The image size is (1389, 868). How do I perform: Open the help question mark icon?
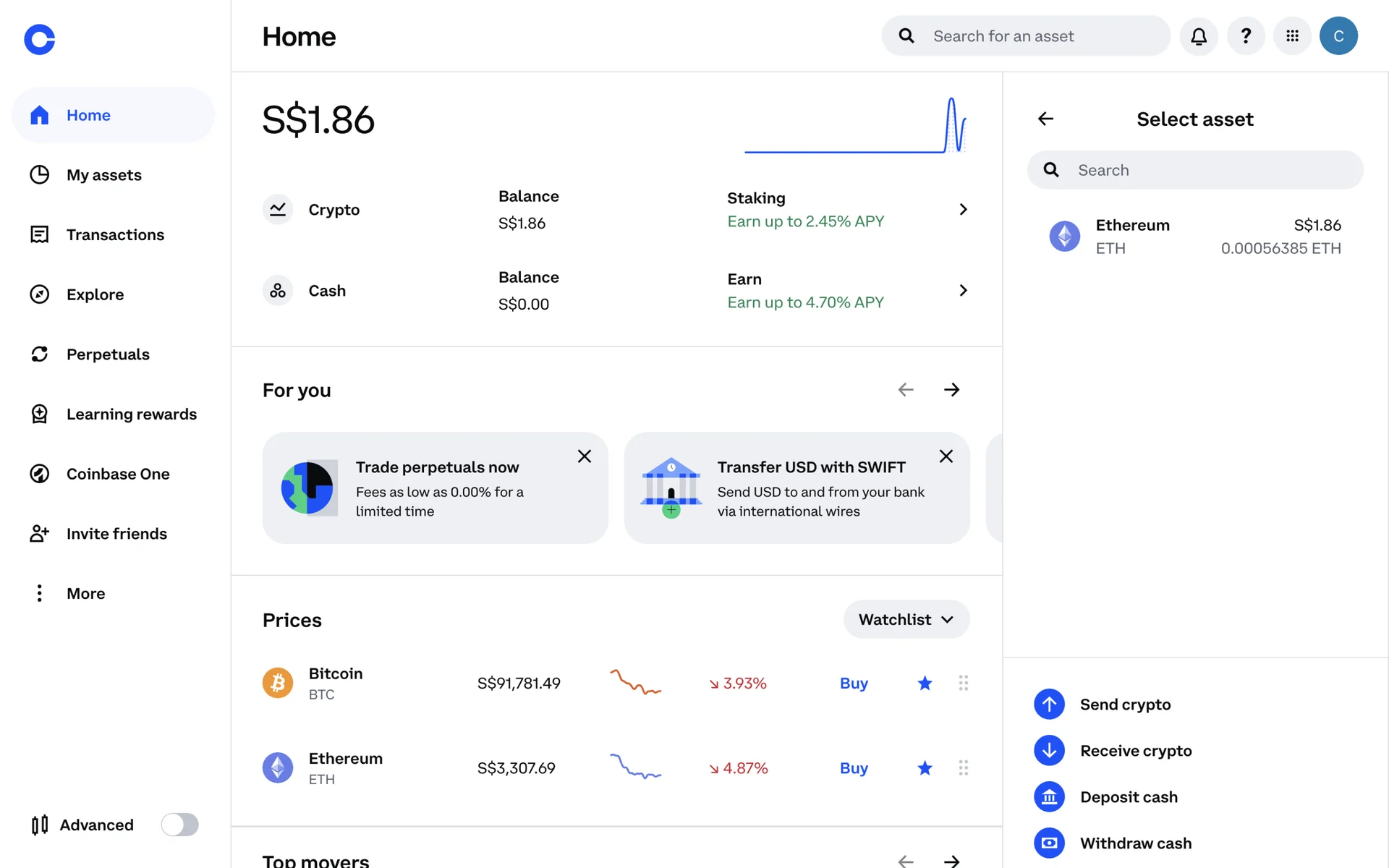(x=1246, y=36)
